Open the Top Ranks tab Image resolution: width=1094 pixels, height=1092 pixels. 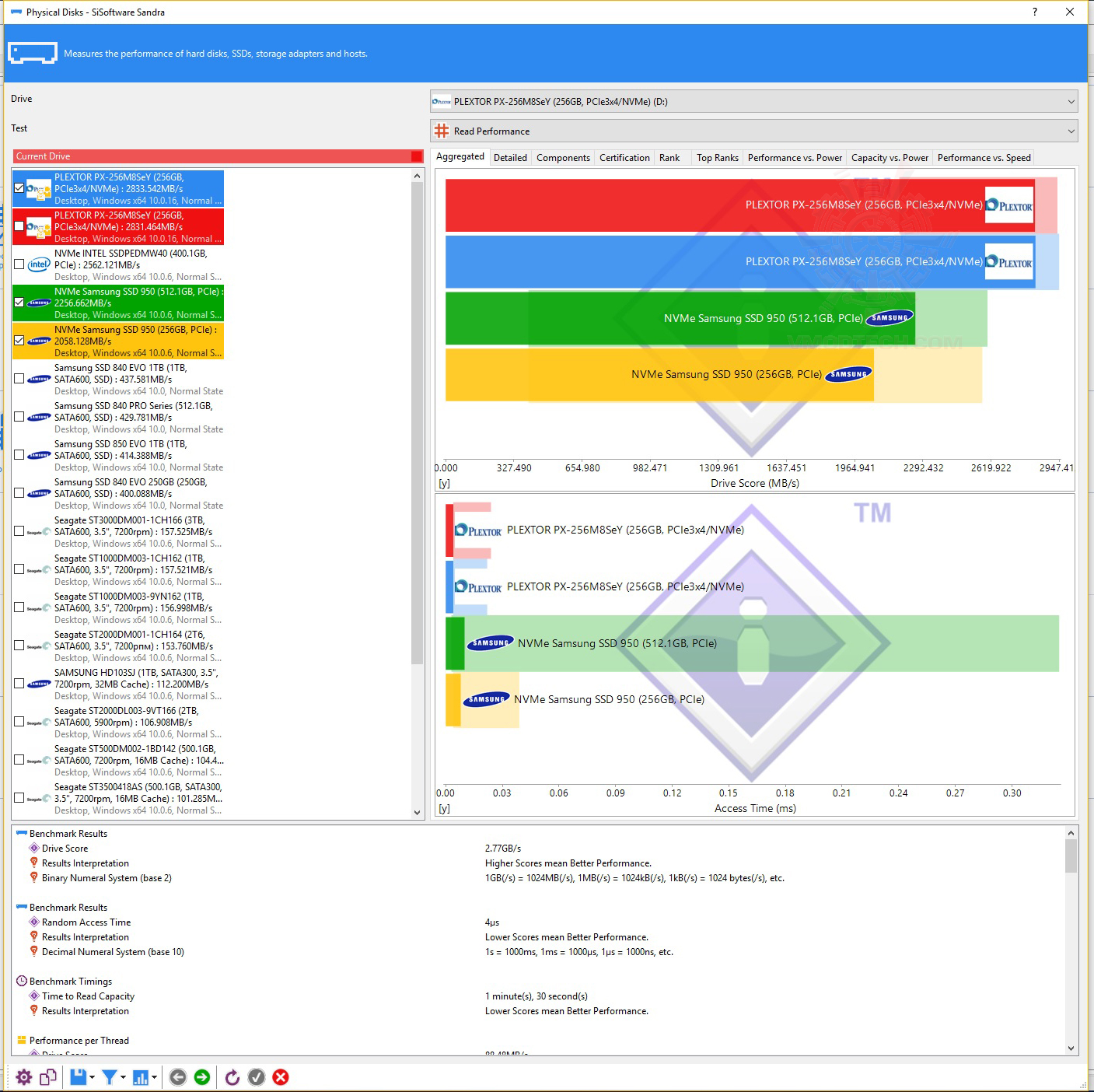click(x=717, y=157)
